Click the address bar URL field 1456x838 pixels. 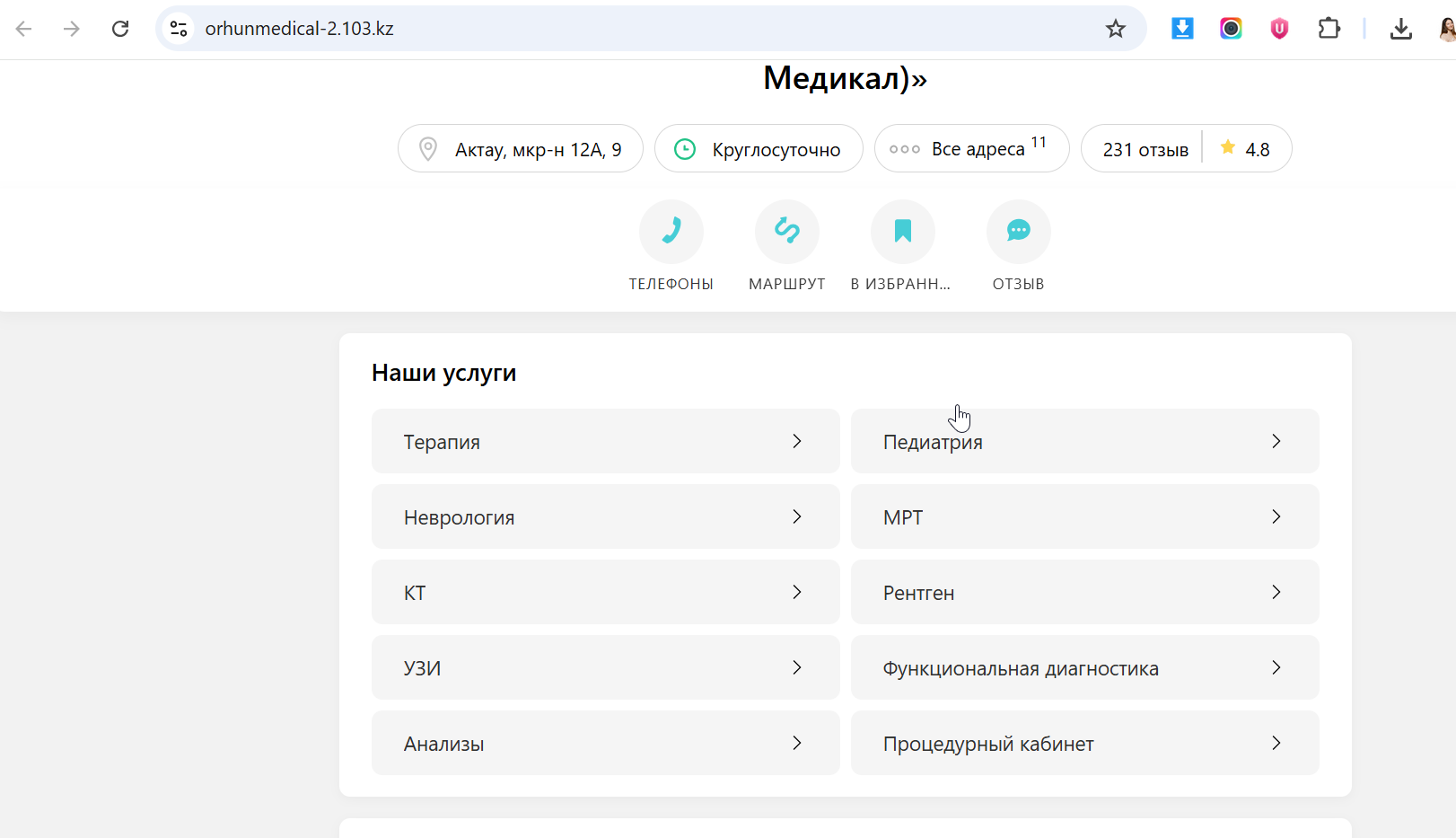tap(628, 29)
